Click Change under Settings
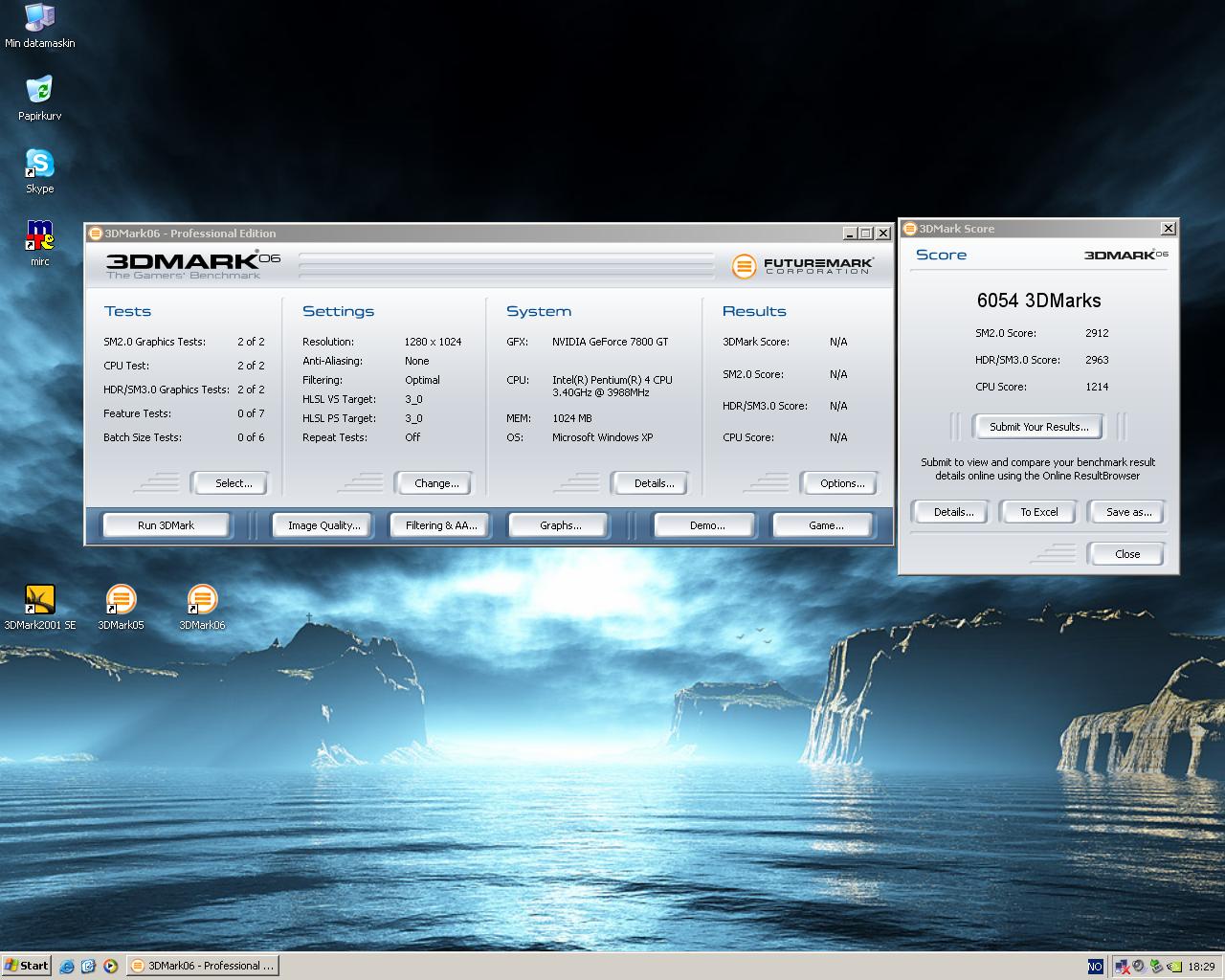 pyautogui.click(x=434, y=483)
